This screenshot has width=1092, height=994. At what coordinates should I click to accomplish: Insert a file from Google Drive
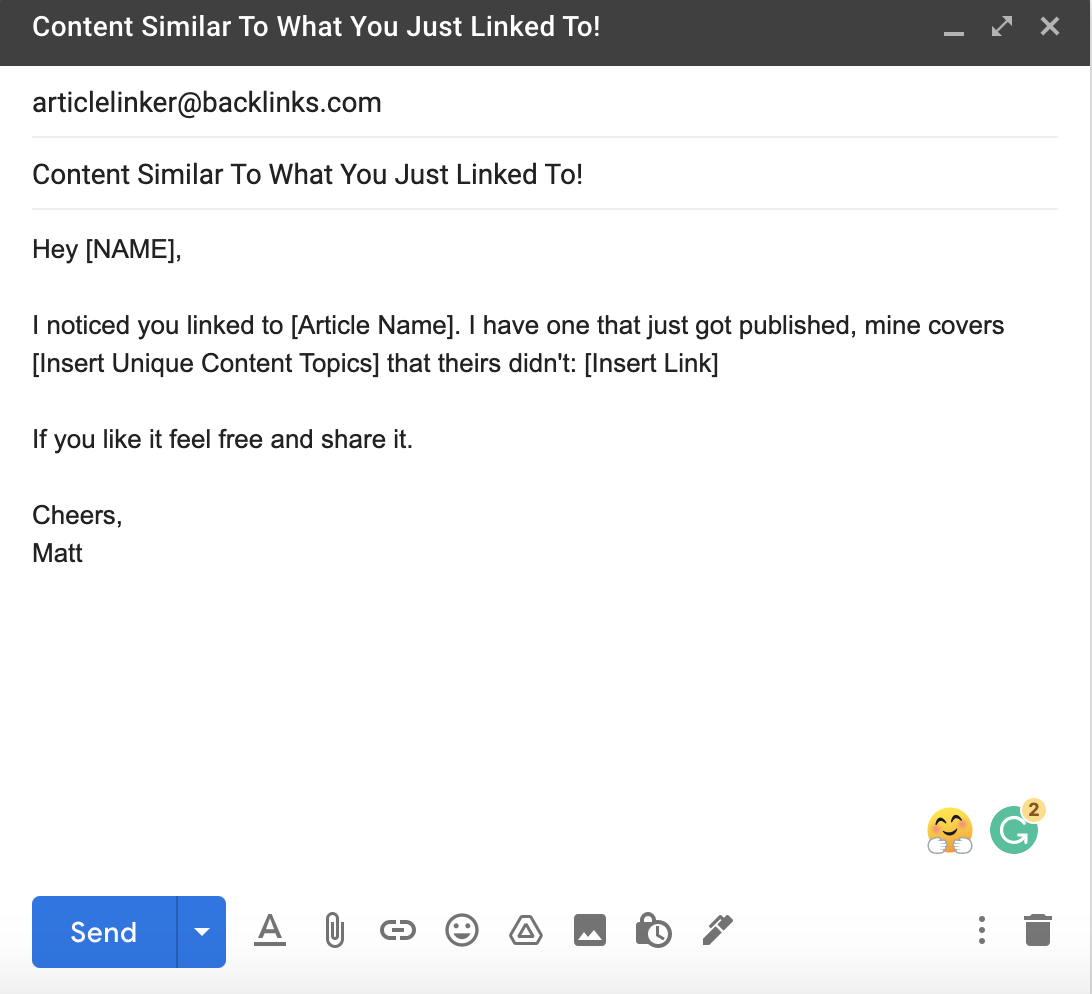click(525, 930)
